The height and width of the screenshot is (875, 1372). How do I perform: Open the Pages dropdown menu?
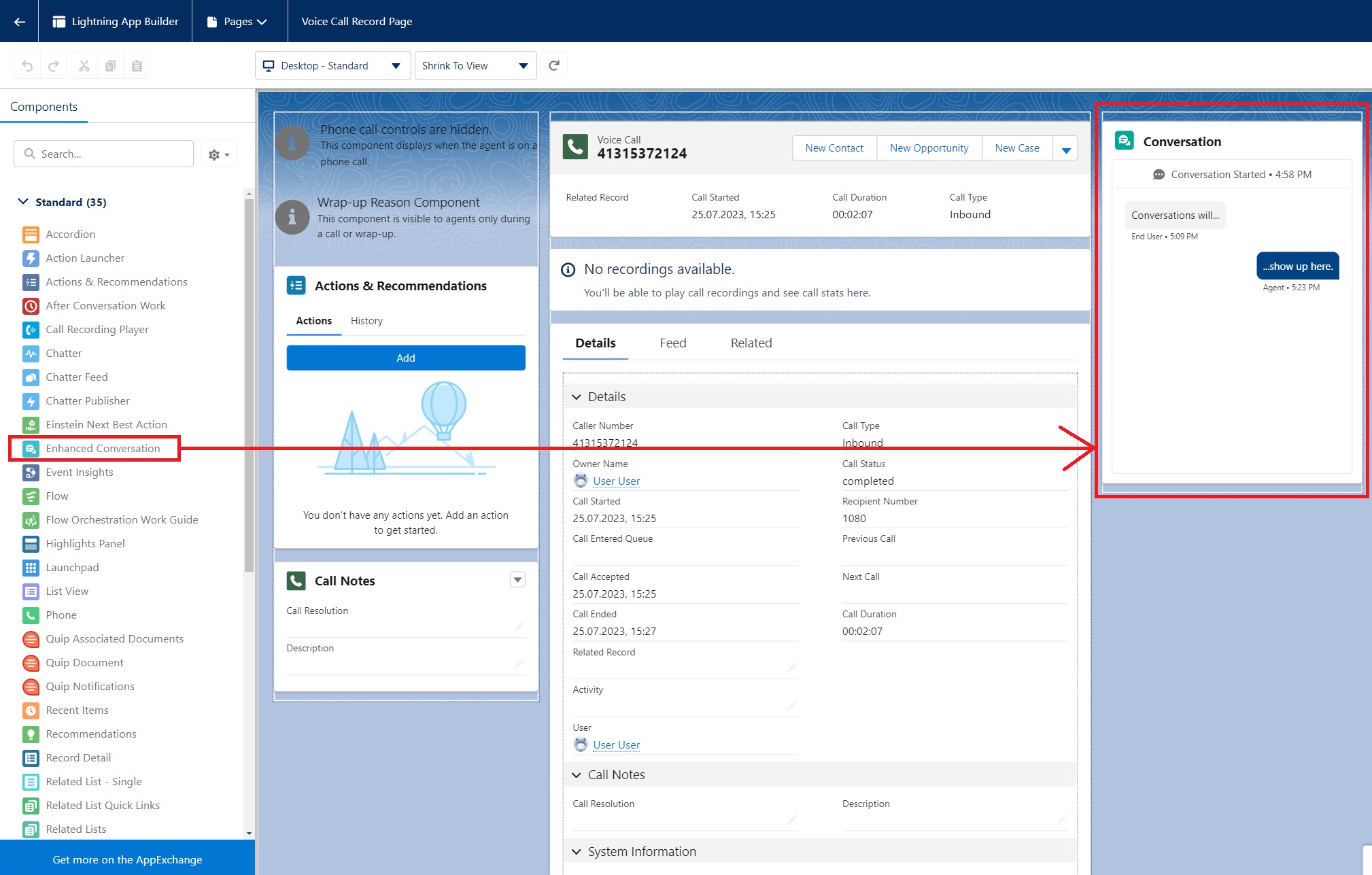tap(237, 22)
